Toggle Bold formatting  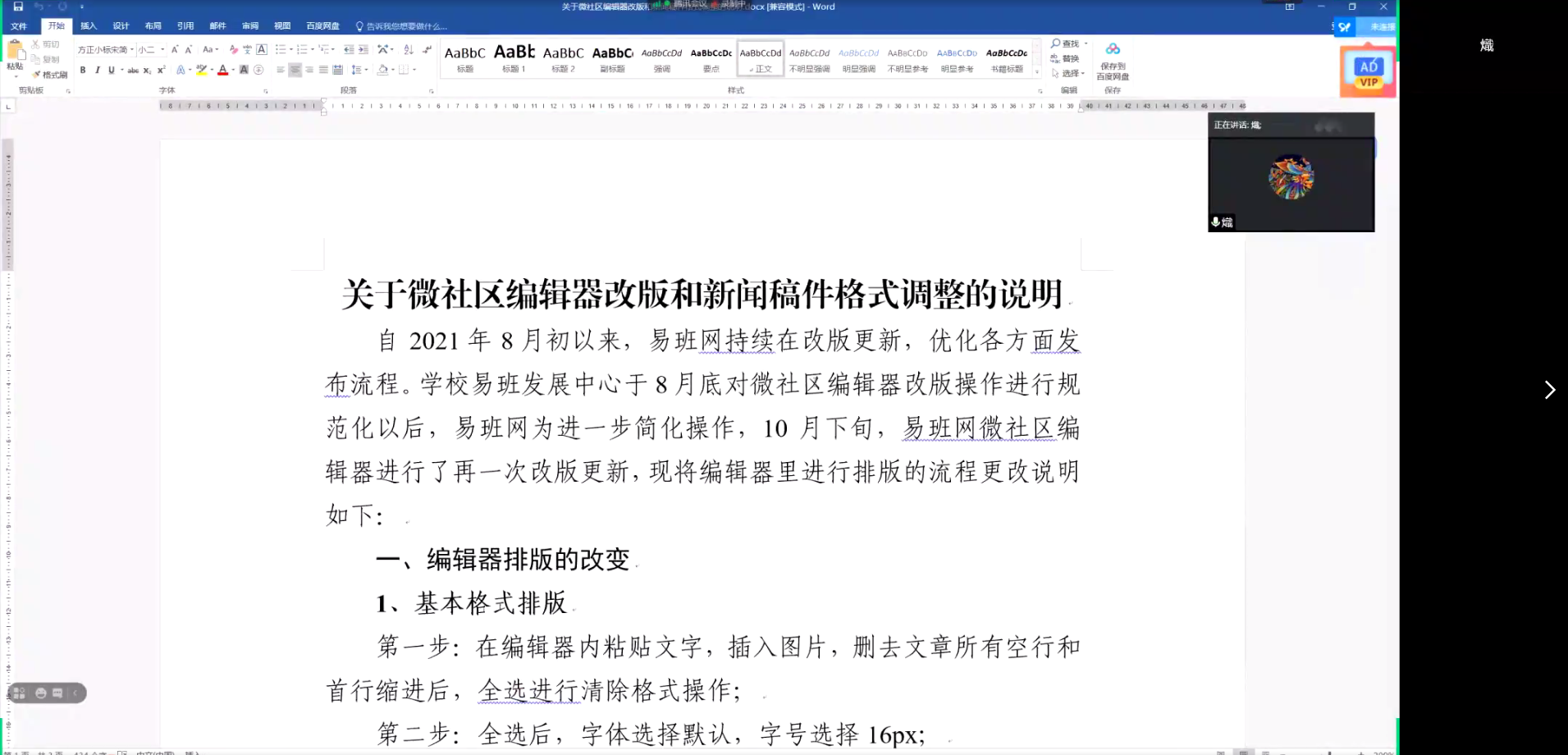(x=83, y=70)
